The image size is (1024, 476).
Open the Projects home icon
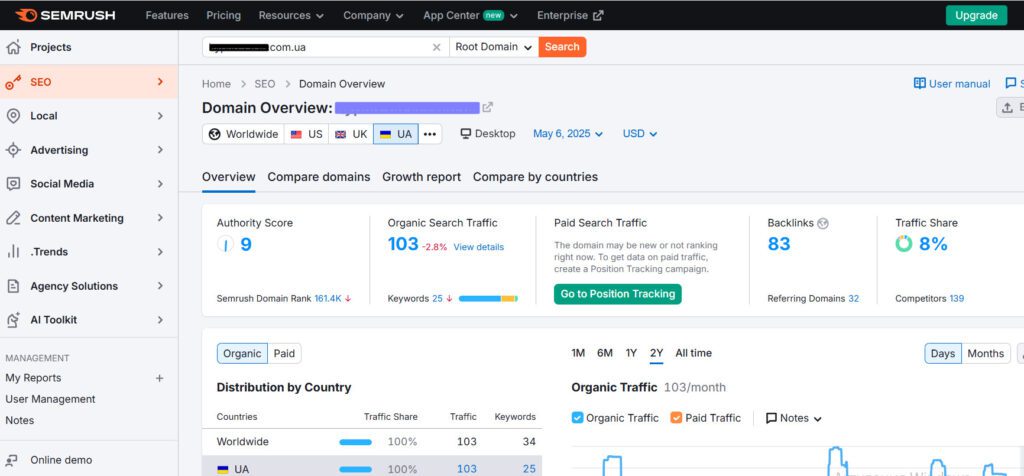coord(13,47)
